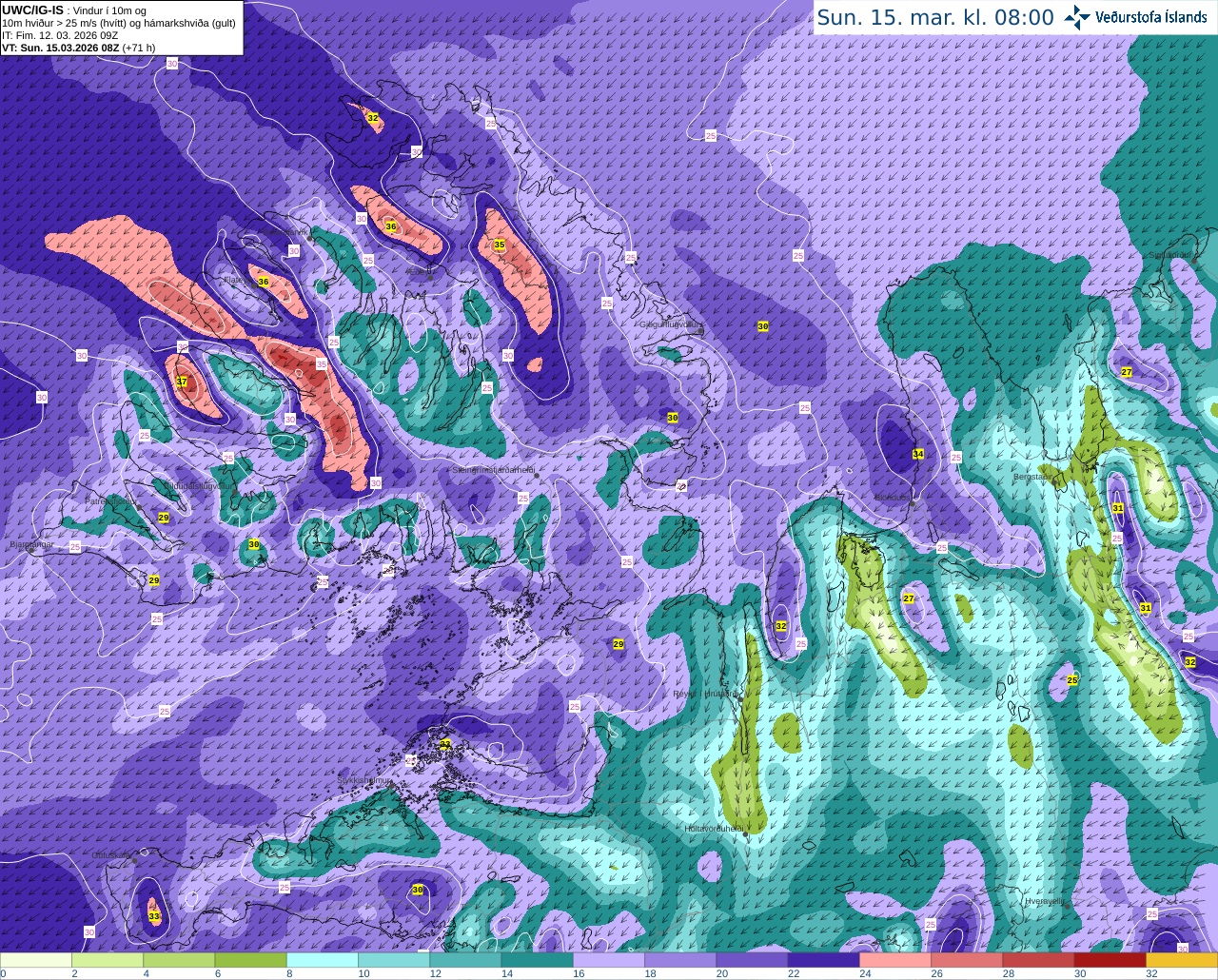Click the 'IT: Fim. 12. 03. 2026 09Z' line

tap(60, 35)
